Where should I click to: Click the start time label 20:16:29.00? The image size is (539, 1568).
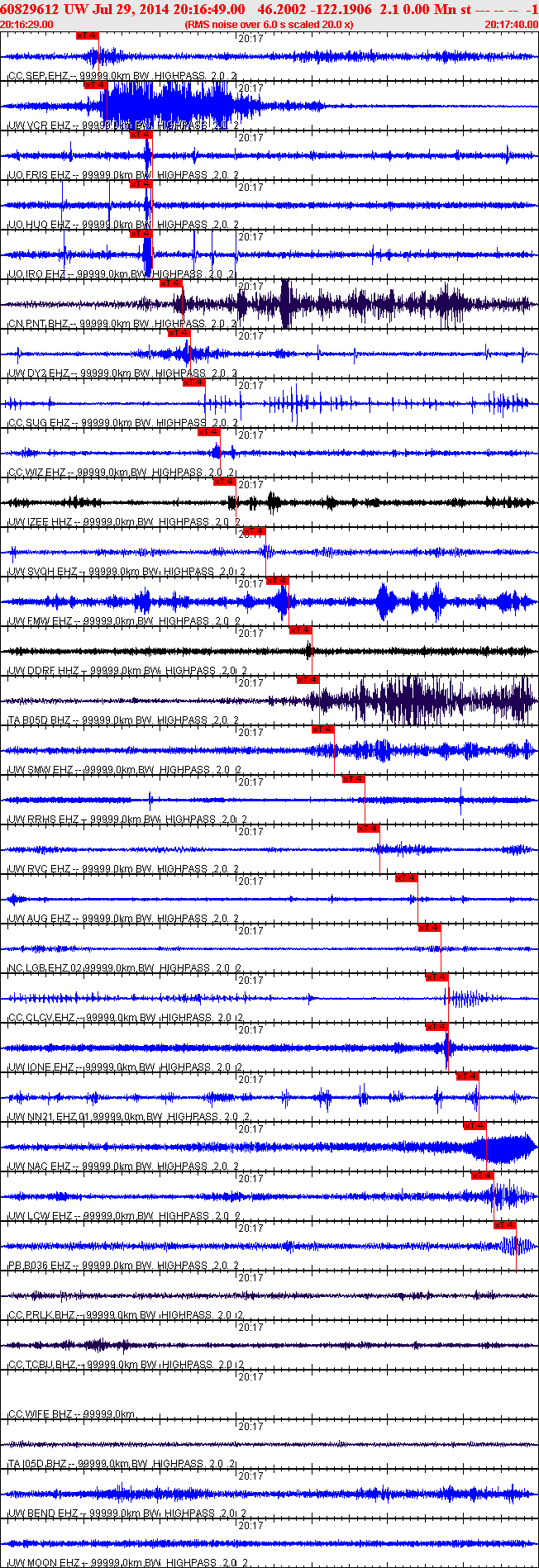pyautogui.click(x=27, y=25)
